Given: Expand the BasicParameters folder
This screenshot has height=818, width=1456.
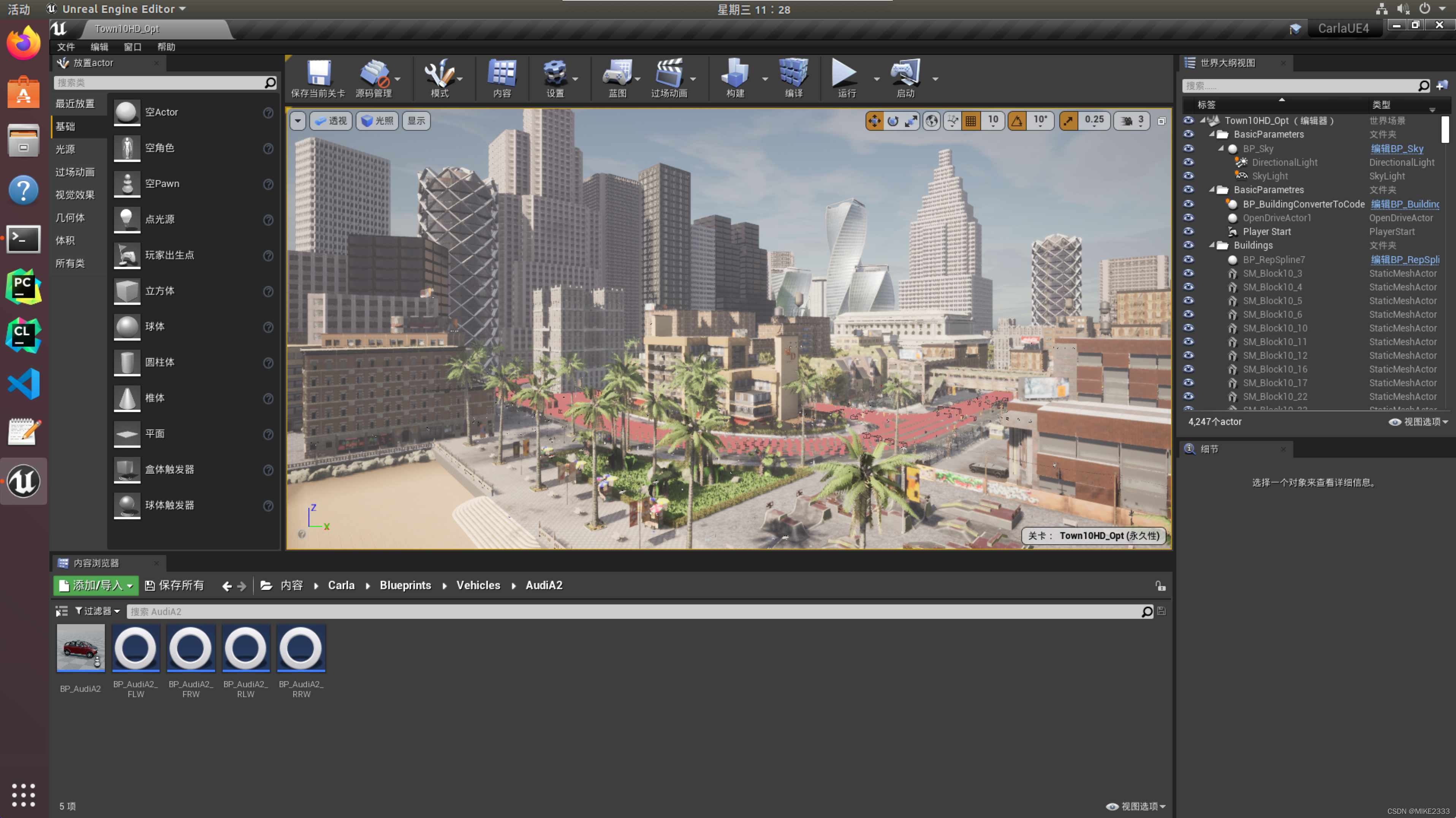Looking at the screenshot, I should click(1212, 134).
